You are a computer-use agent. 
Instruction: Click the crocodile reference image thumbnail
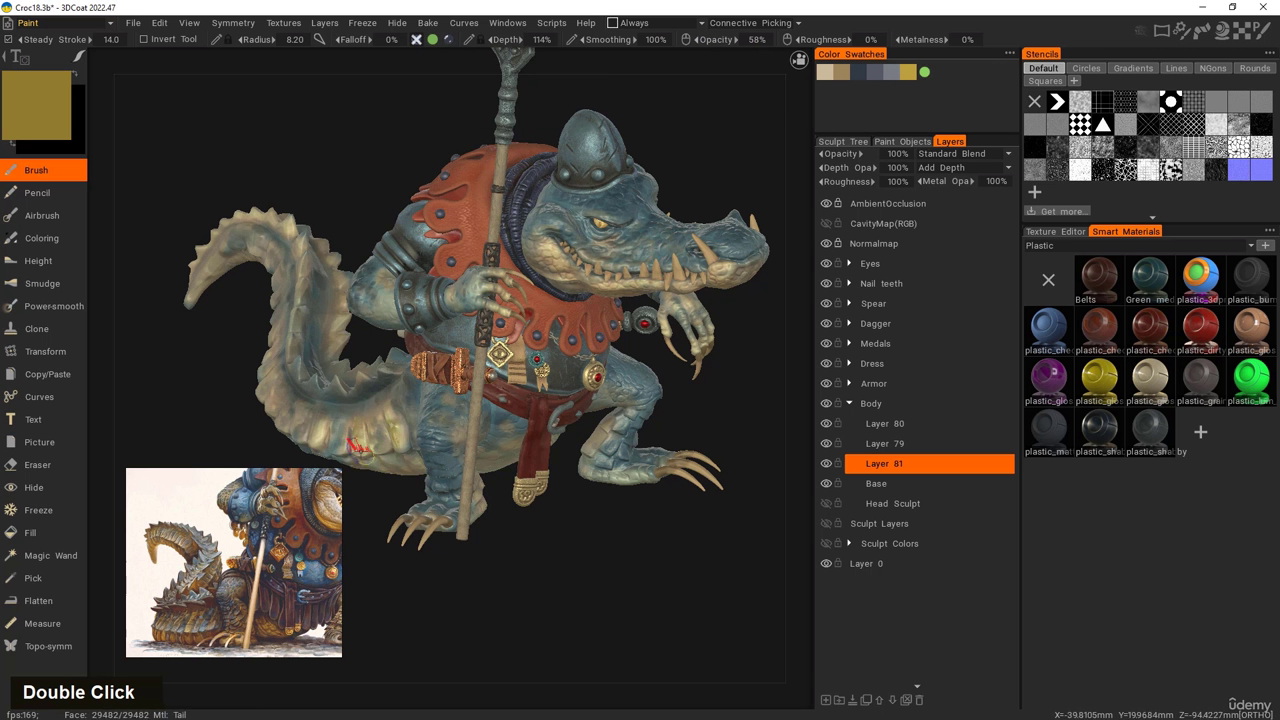point(234,563)
